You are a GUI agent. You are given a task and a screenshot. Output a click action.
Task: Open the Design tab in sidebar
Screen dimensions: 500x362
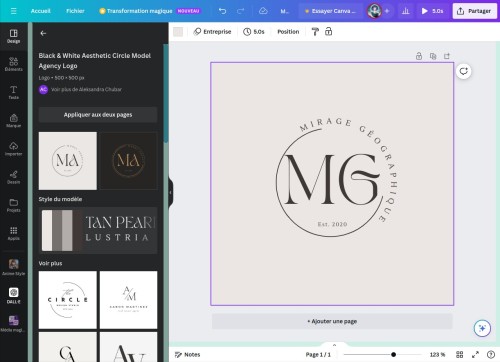coord(14,36)
